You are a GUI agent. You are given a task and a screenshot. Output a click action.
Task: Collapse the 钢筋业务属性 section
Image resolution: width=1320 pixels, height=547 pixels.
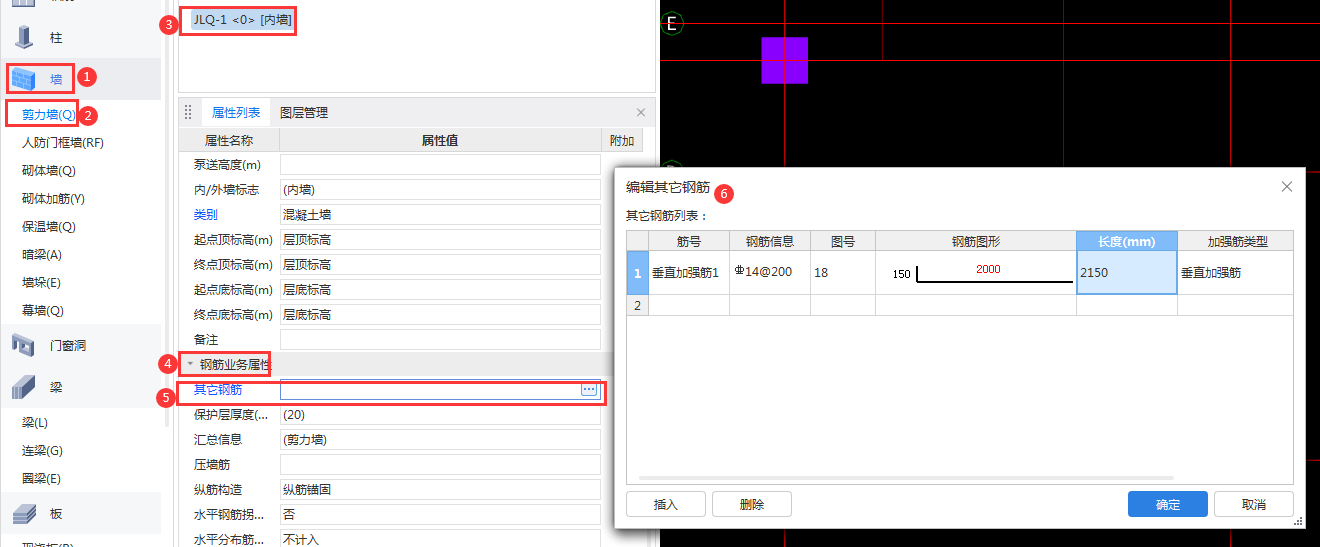coord(190,364)
